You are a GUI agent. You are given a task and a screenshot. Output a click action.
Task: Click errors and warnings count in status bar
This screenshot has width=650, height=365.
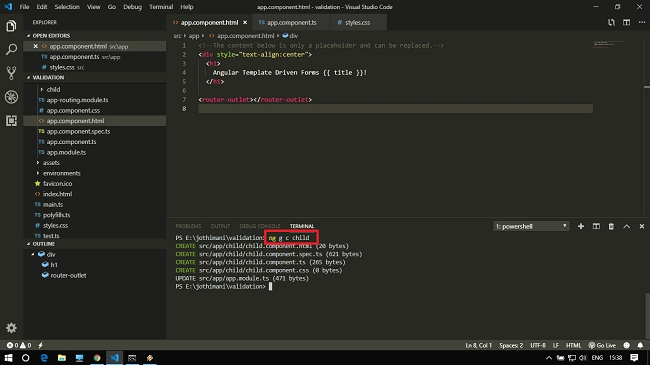tap(19, 345)
